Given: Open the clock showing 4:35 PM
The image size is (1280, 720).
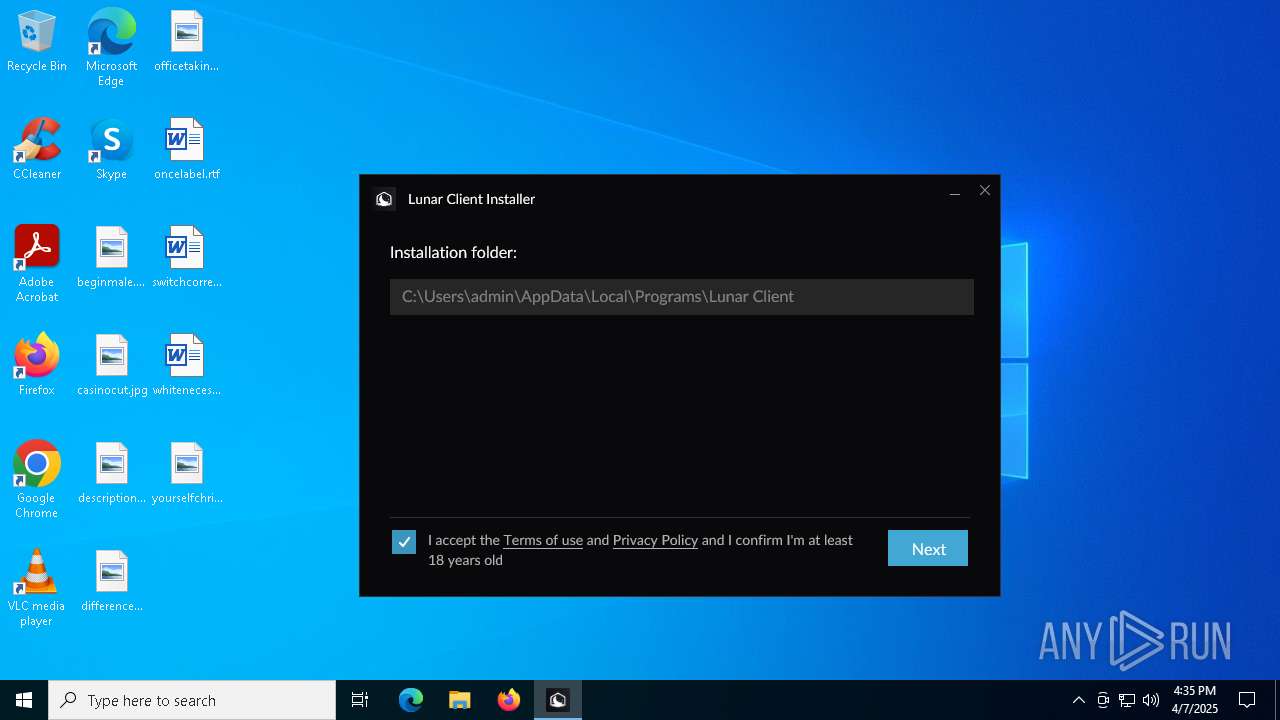Looking at the screenshot, I should coord(1194,700).
